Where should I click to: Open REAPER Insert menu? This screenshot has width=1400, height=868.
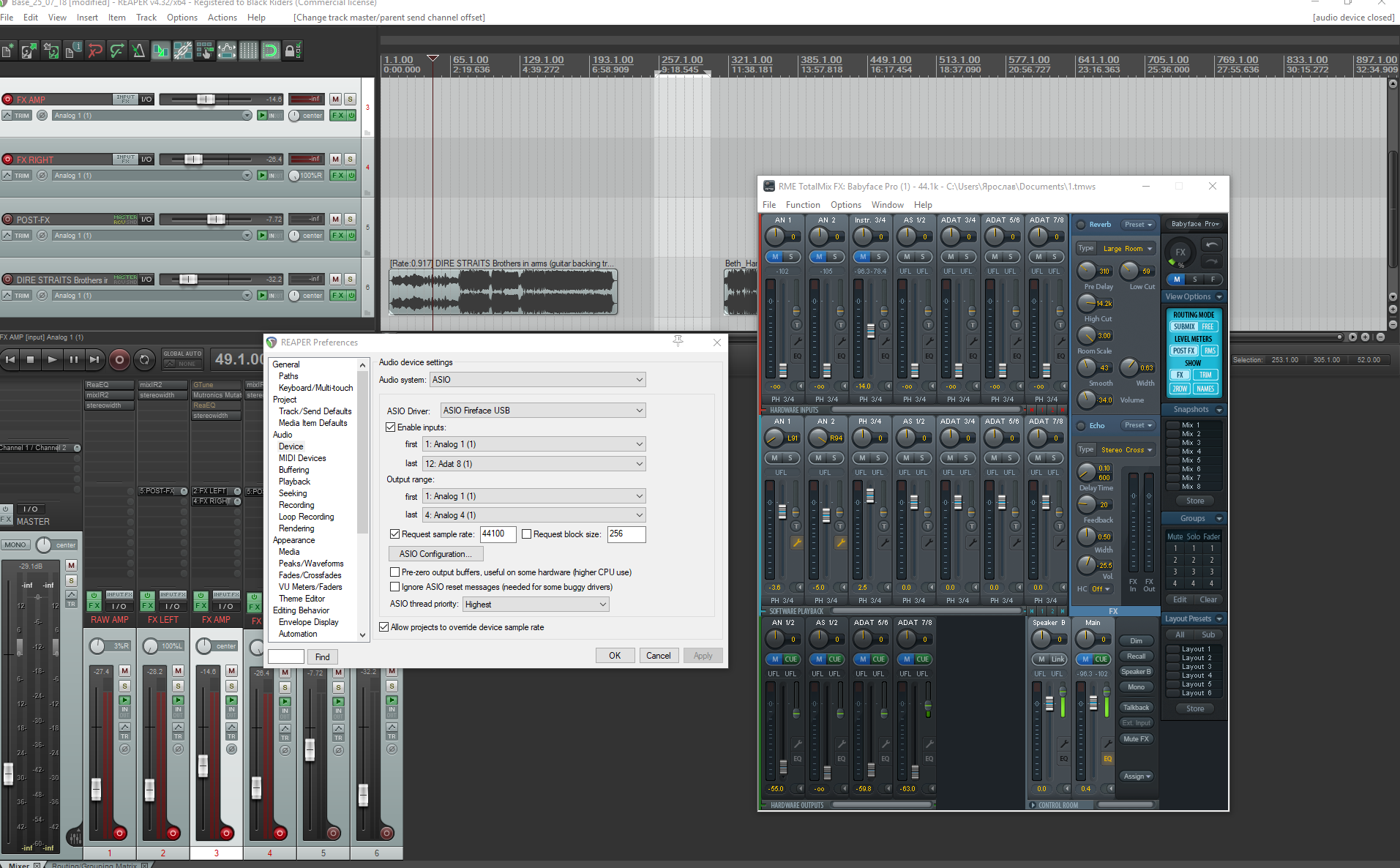click(x=87, y=18)
